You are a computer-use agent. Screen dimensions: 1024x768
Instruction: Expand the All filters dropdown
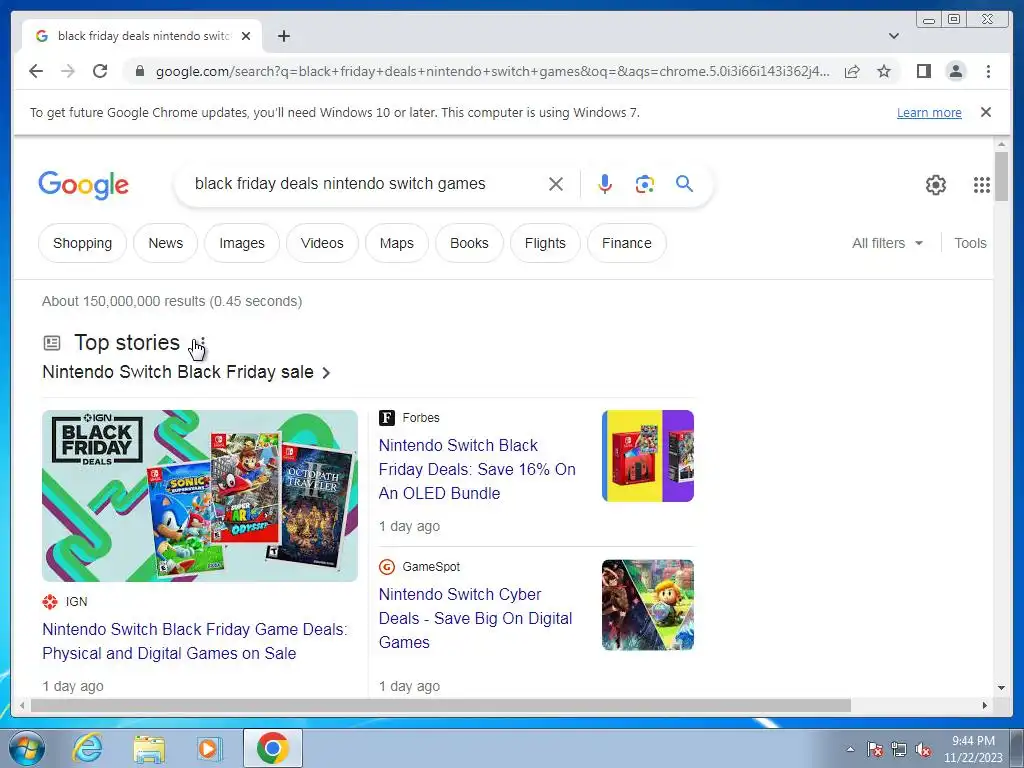(x=888, y=243)
